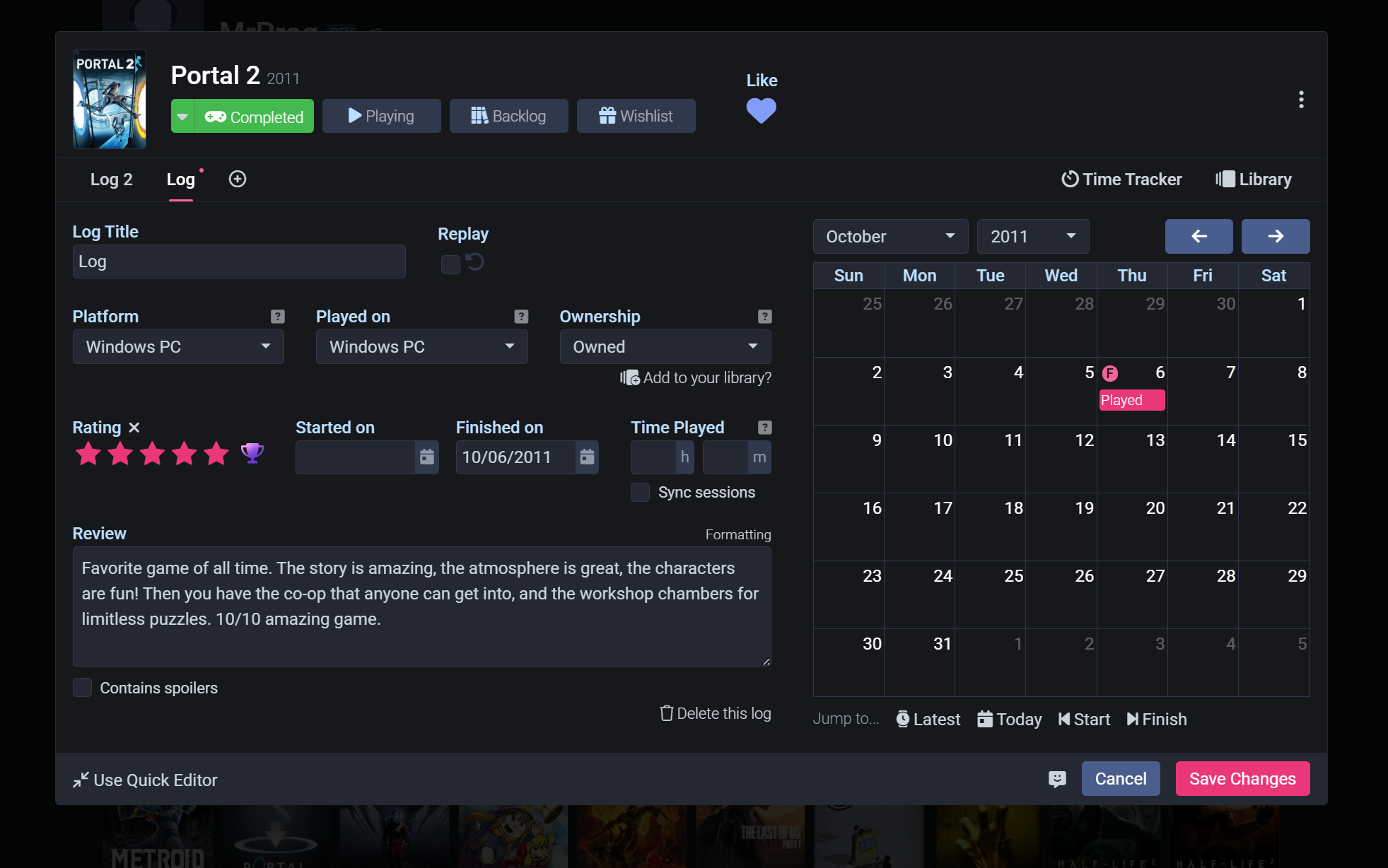Image resolution: width=1388 pixels, height=868 pixels.
Task: Jump to Start date
Action: (1084, 720)
